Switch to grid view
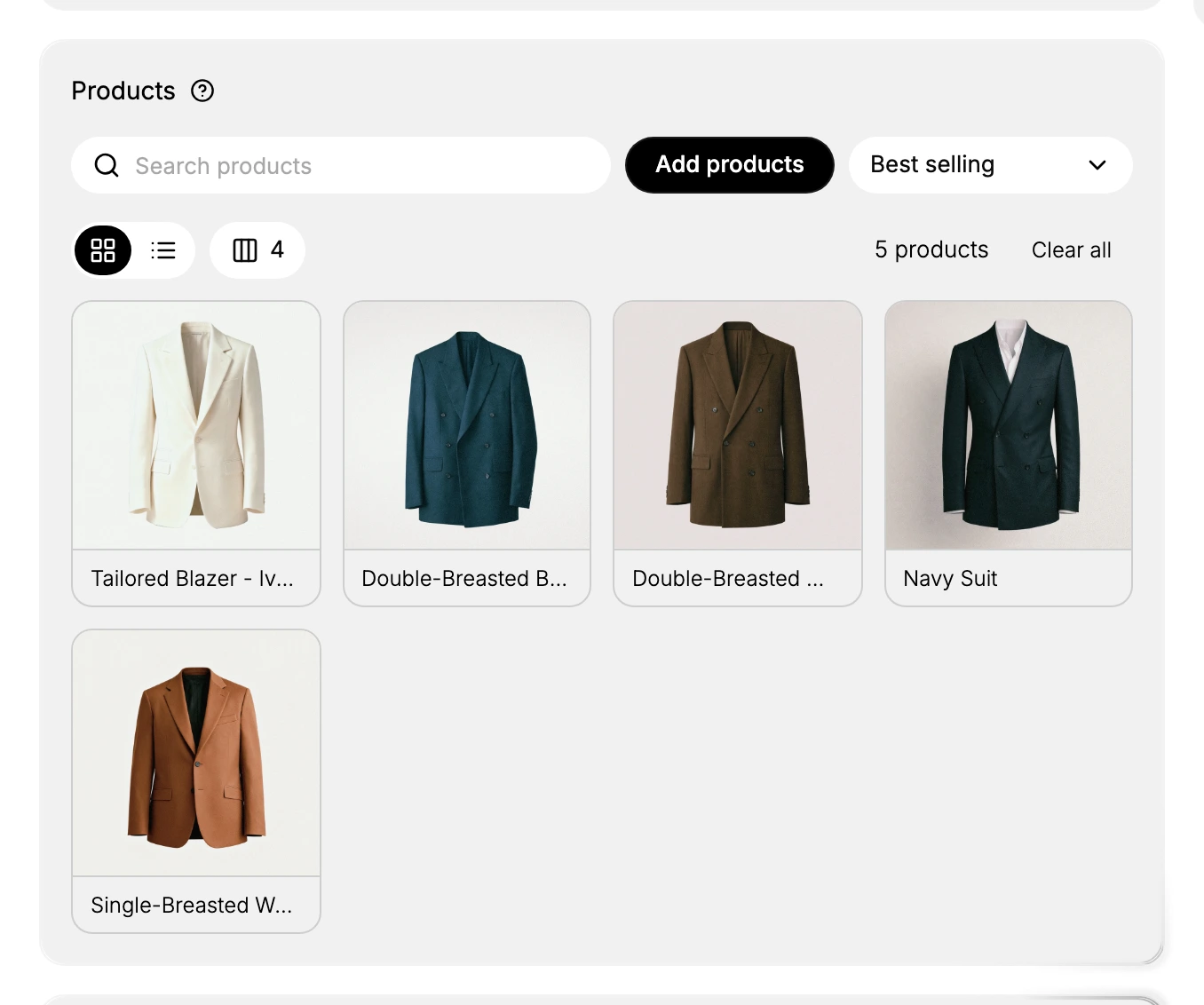Screen dimensions: 1204x1005 [103, 250]
